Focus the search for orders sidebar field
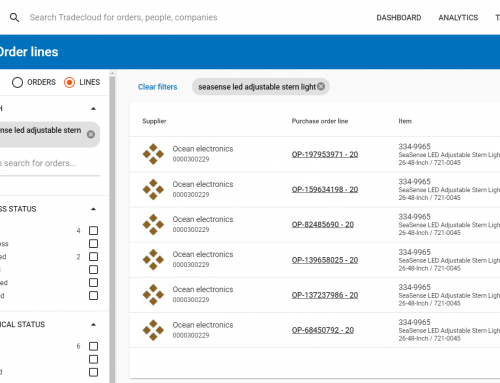 point(49,163)
